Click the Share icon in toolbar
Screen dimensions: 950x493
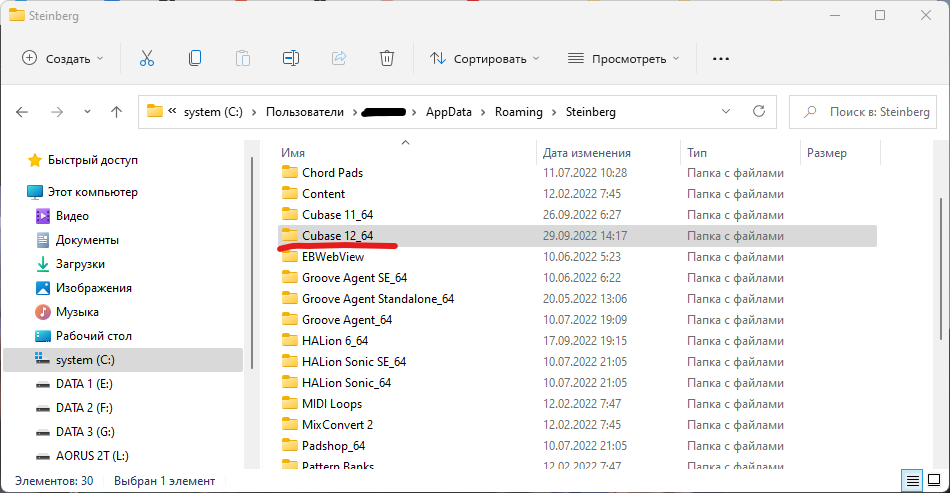[x=339, y=59]
